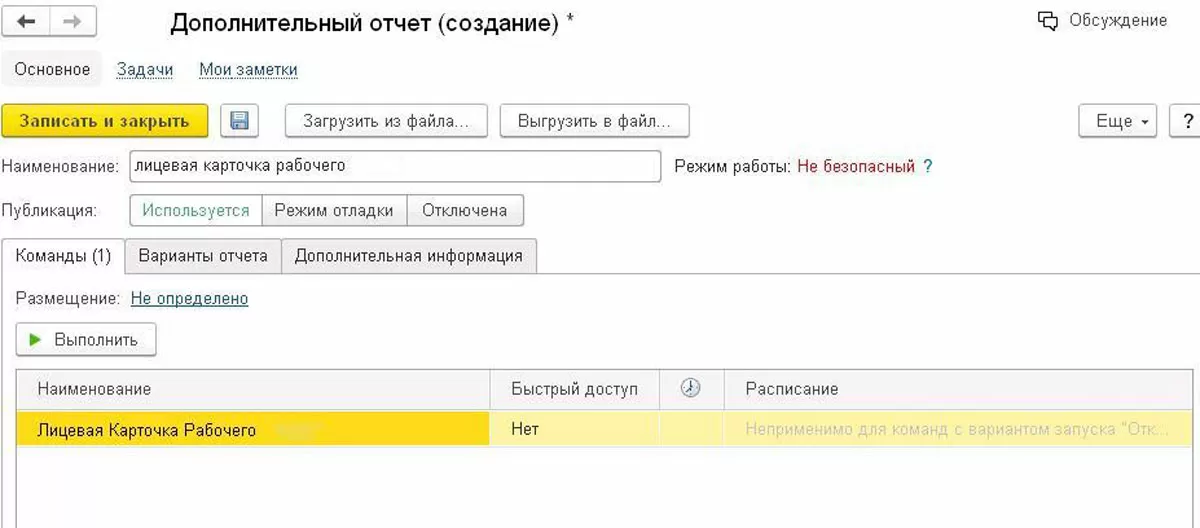Image resolution: width=1200 pixels, height=528 pixels.
Task: Click the green question mark near work mode
Action: point(927,167)
